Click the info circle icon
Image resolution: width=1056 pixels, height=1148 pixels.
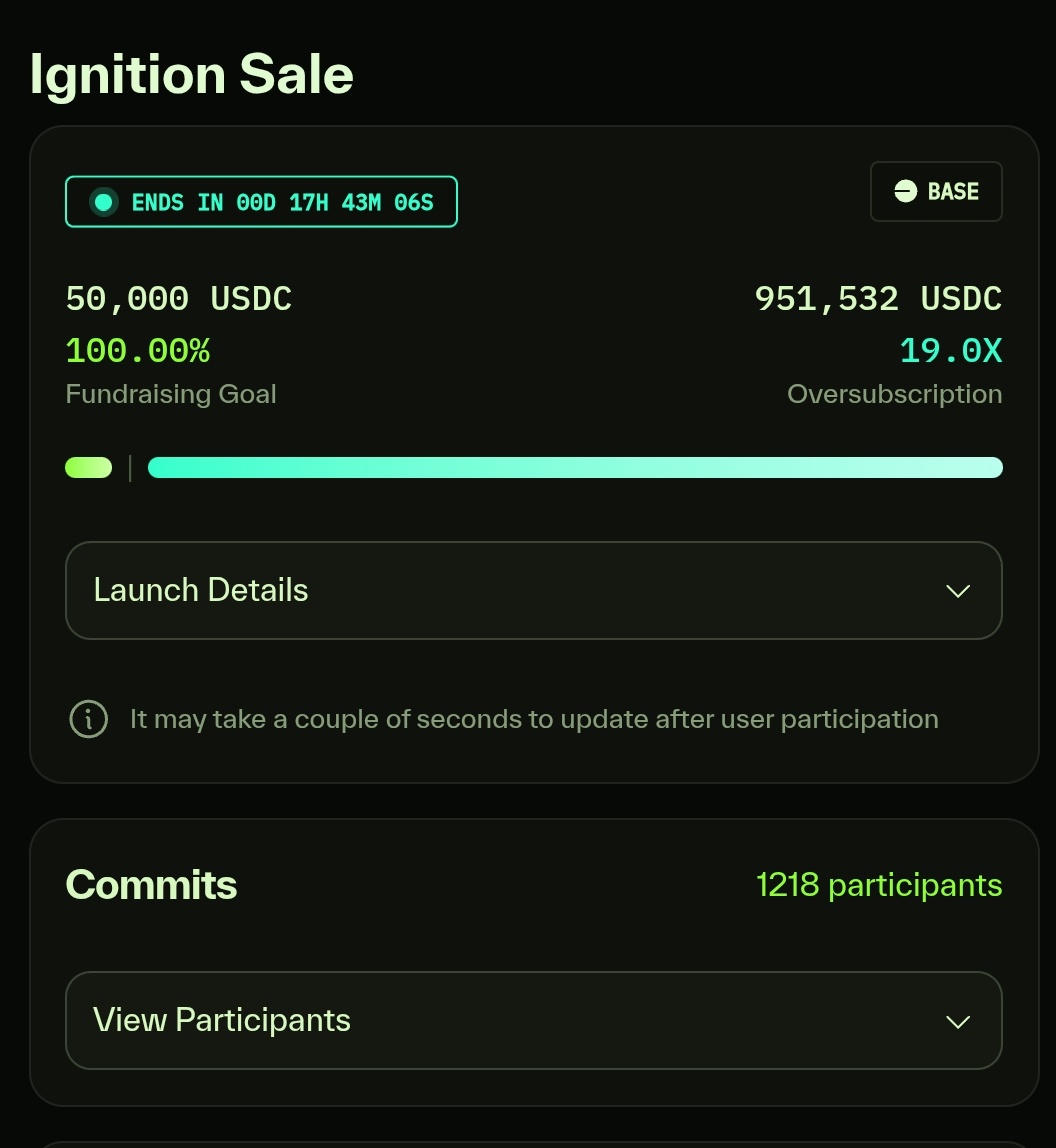tap(89, 719)
